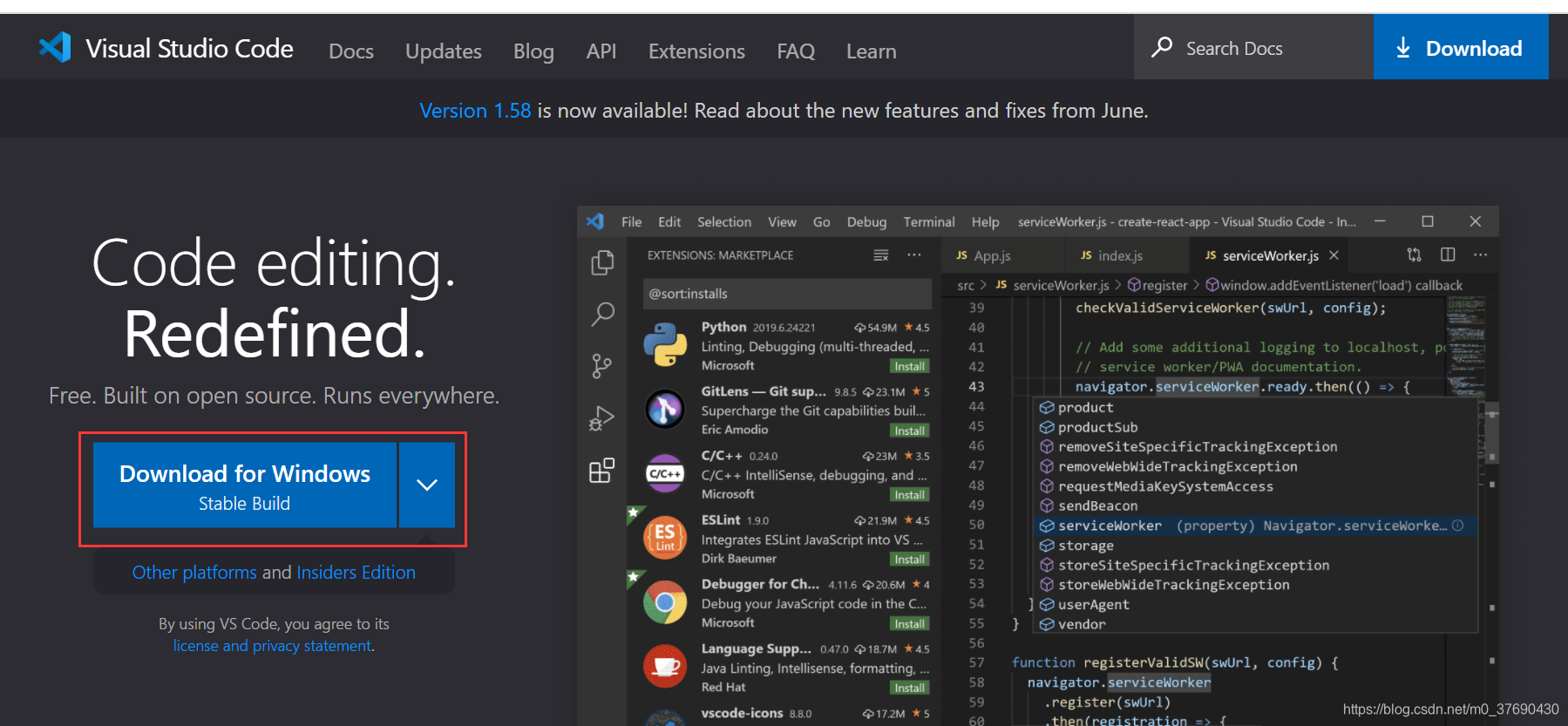Select the serviceWorker autocomplete suggestion
Screen dimensions: 1568x726
tap(1255, 526)
